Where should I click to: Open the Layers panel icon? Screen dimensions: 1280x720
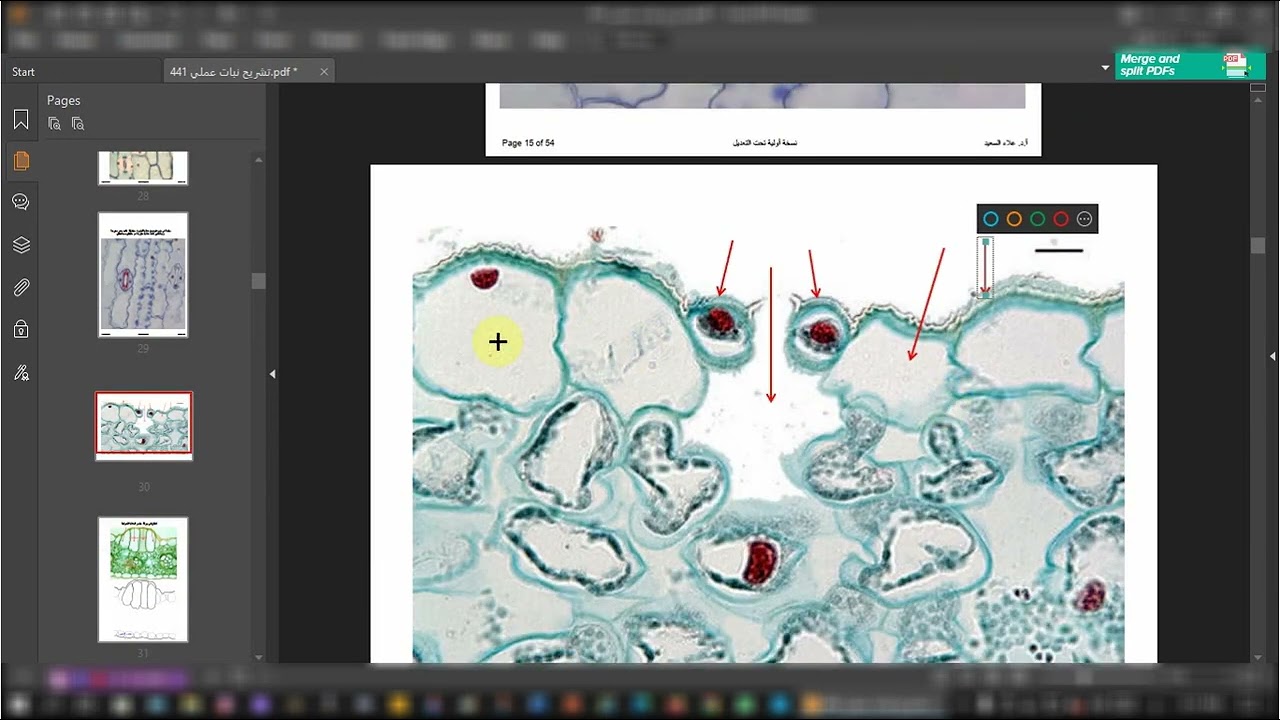(x=21, y=245)
